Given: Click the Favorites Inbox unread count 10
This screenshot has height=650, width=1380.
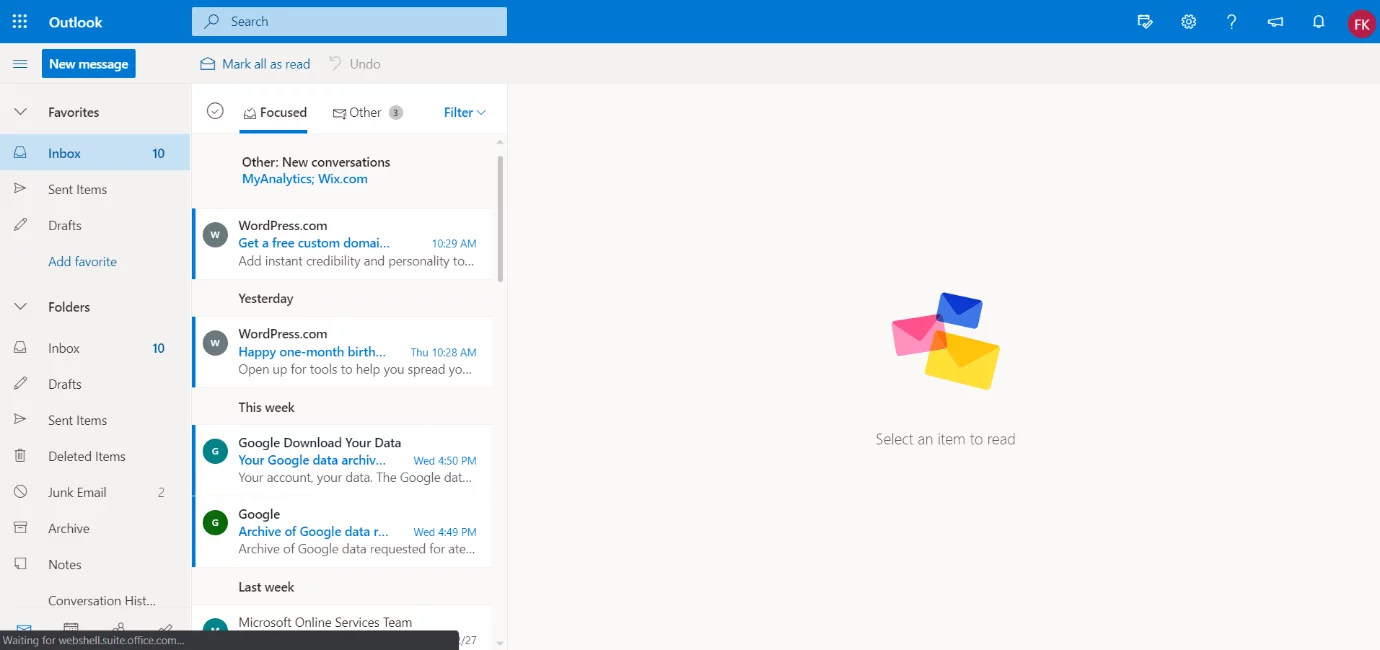Looking at the screenshot, I should coord(158,153).
